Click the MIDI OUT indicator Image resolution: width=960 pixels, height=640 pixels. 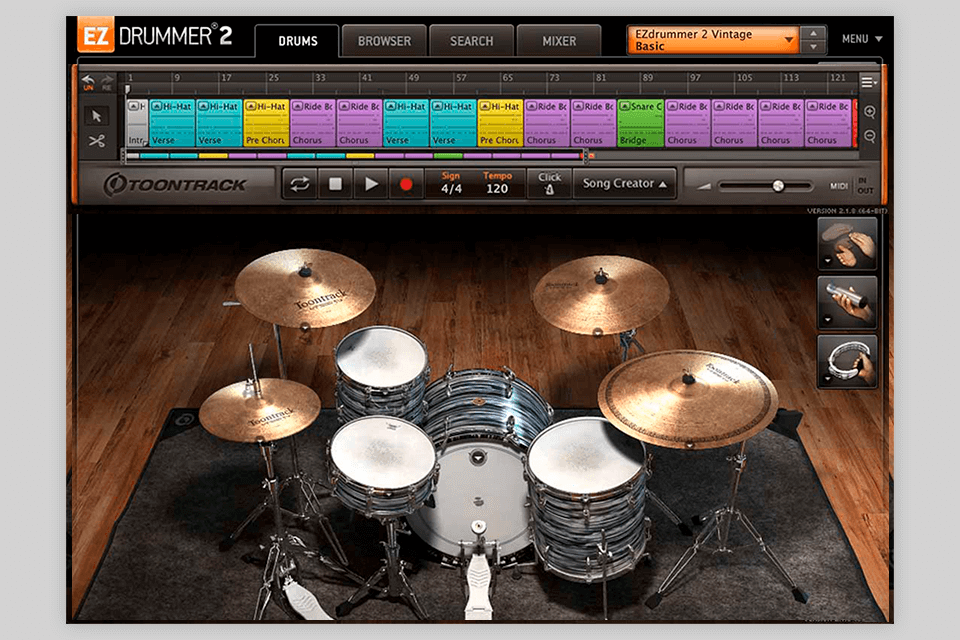[865, 191]
